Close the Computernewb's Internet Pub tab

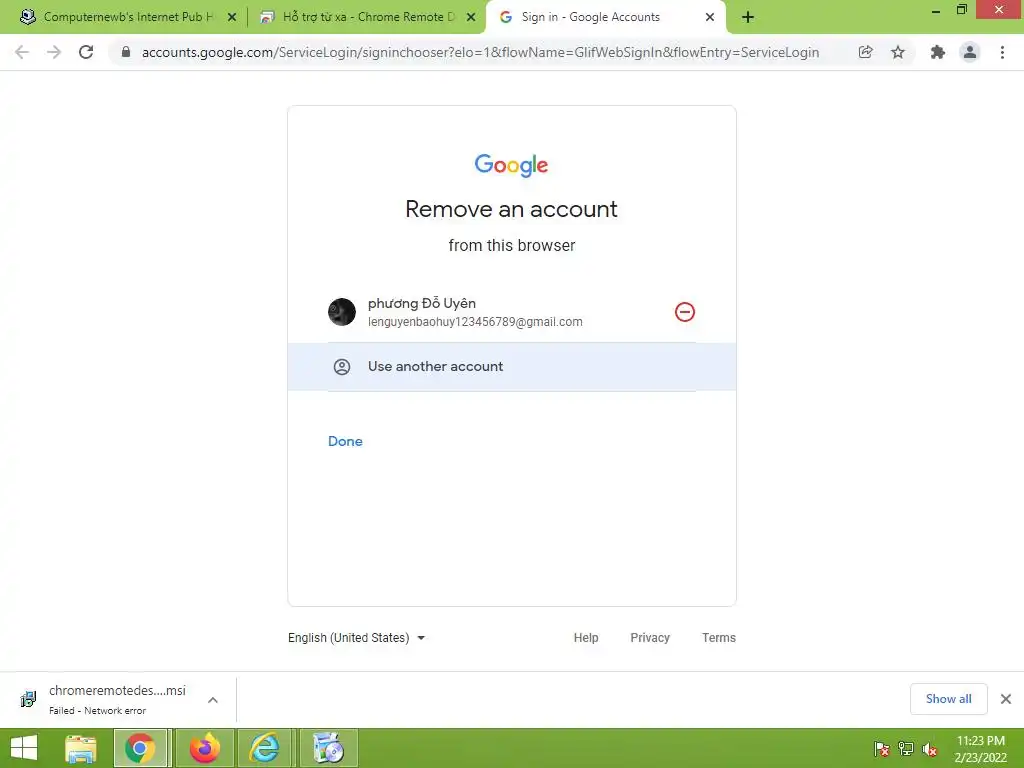[232, 18]
